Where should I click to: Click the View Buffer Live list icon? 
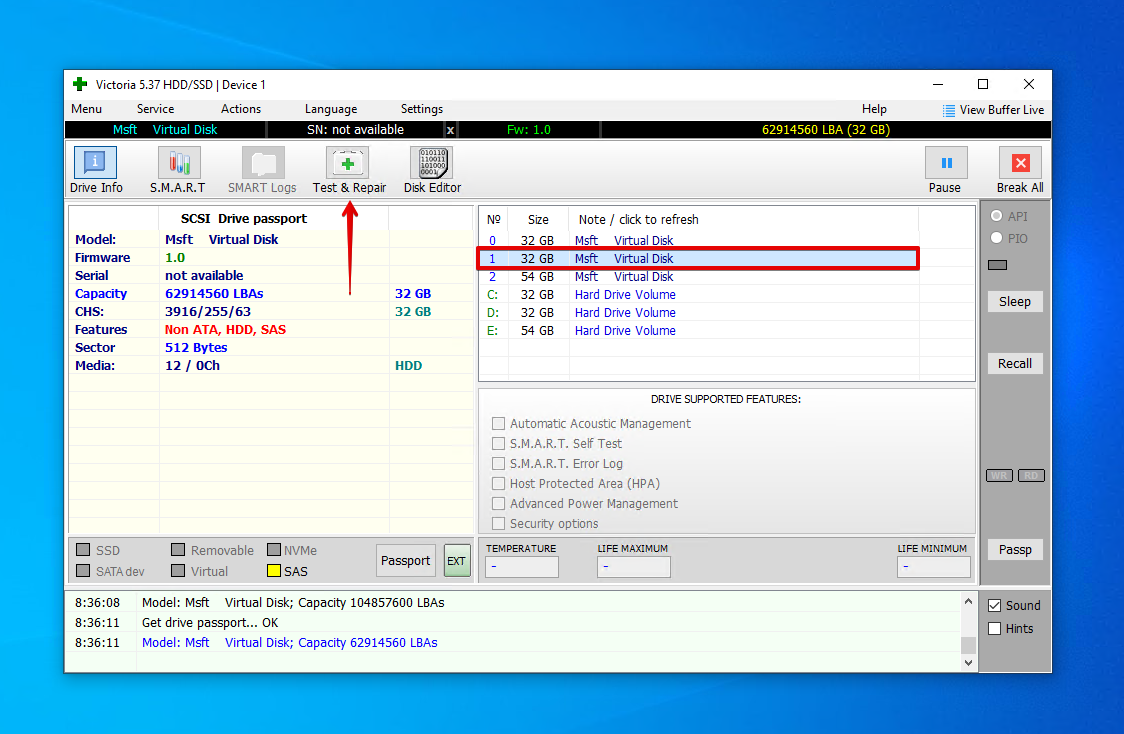pos(948,110)
